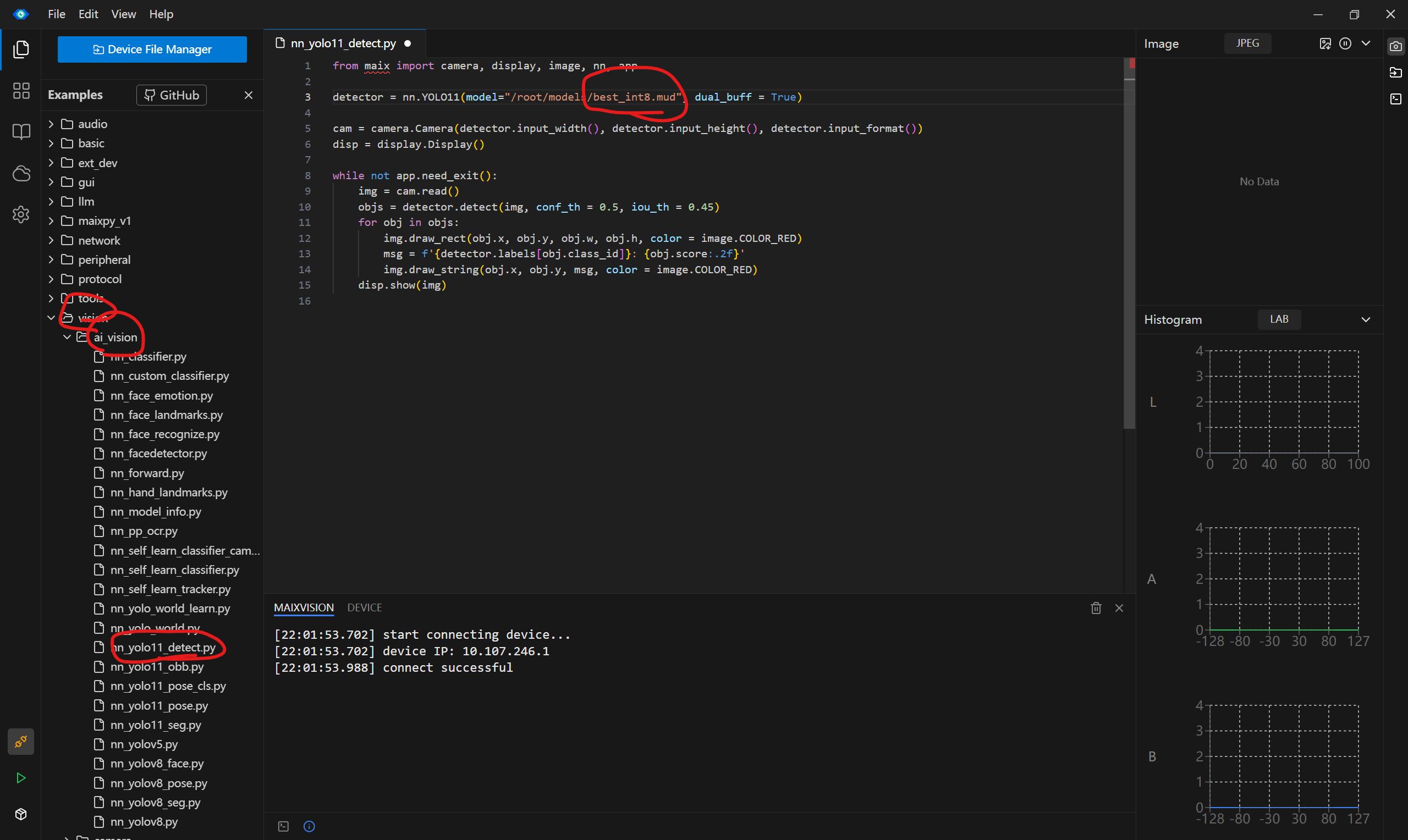Open nn_yolo11_seg.py in the file tree
Image resolution: width=1408 pixels, height=840 pixels.
156,725
